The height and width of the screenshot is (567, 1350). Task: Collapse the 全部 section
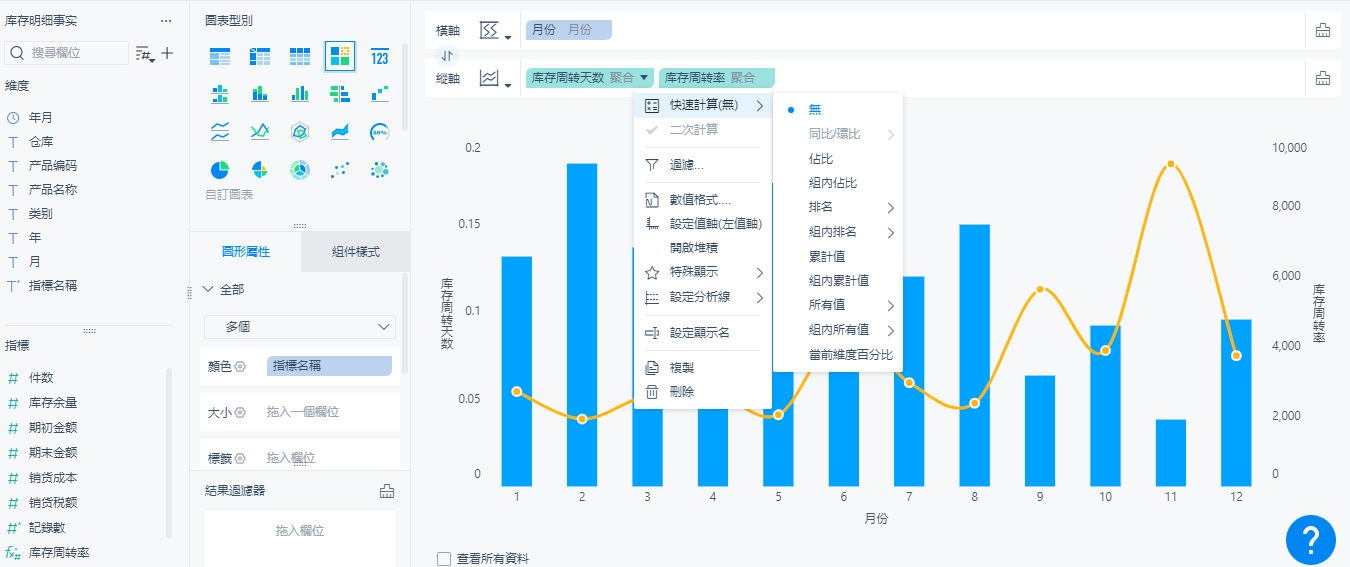pos(208,289)
